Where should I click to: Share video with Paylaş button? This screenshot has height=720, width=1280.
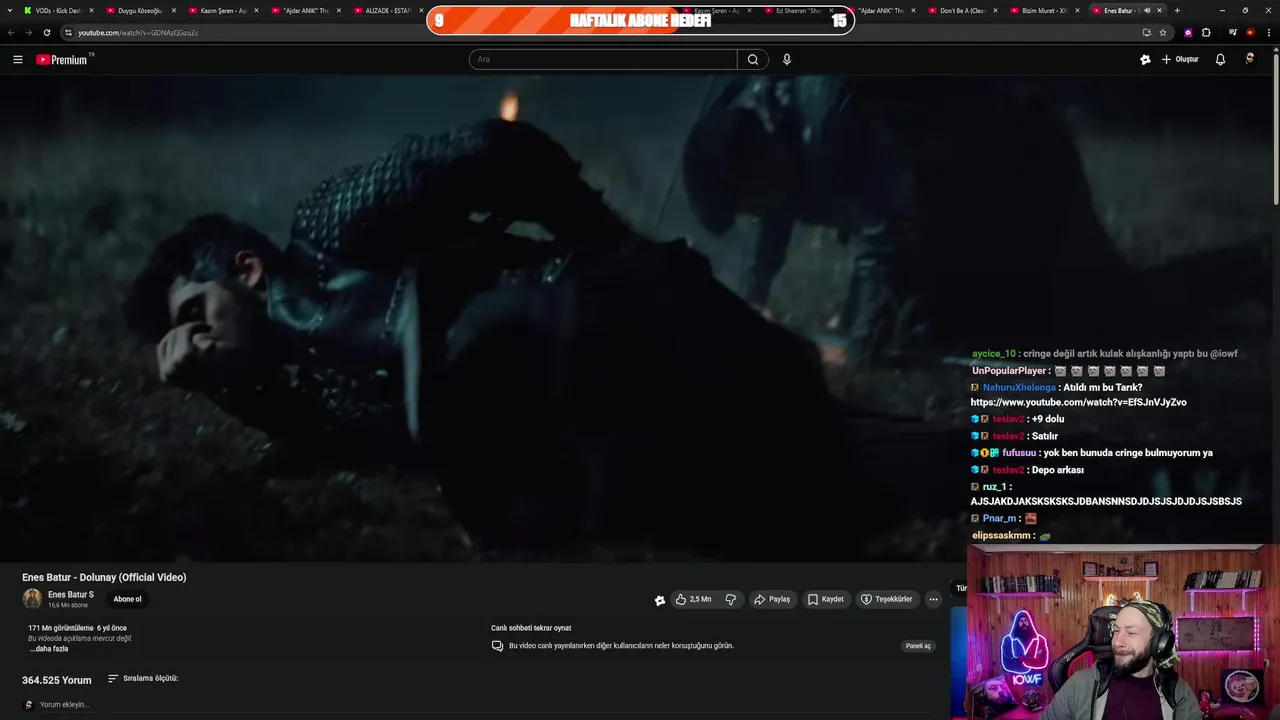772,599
